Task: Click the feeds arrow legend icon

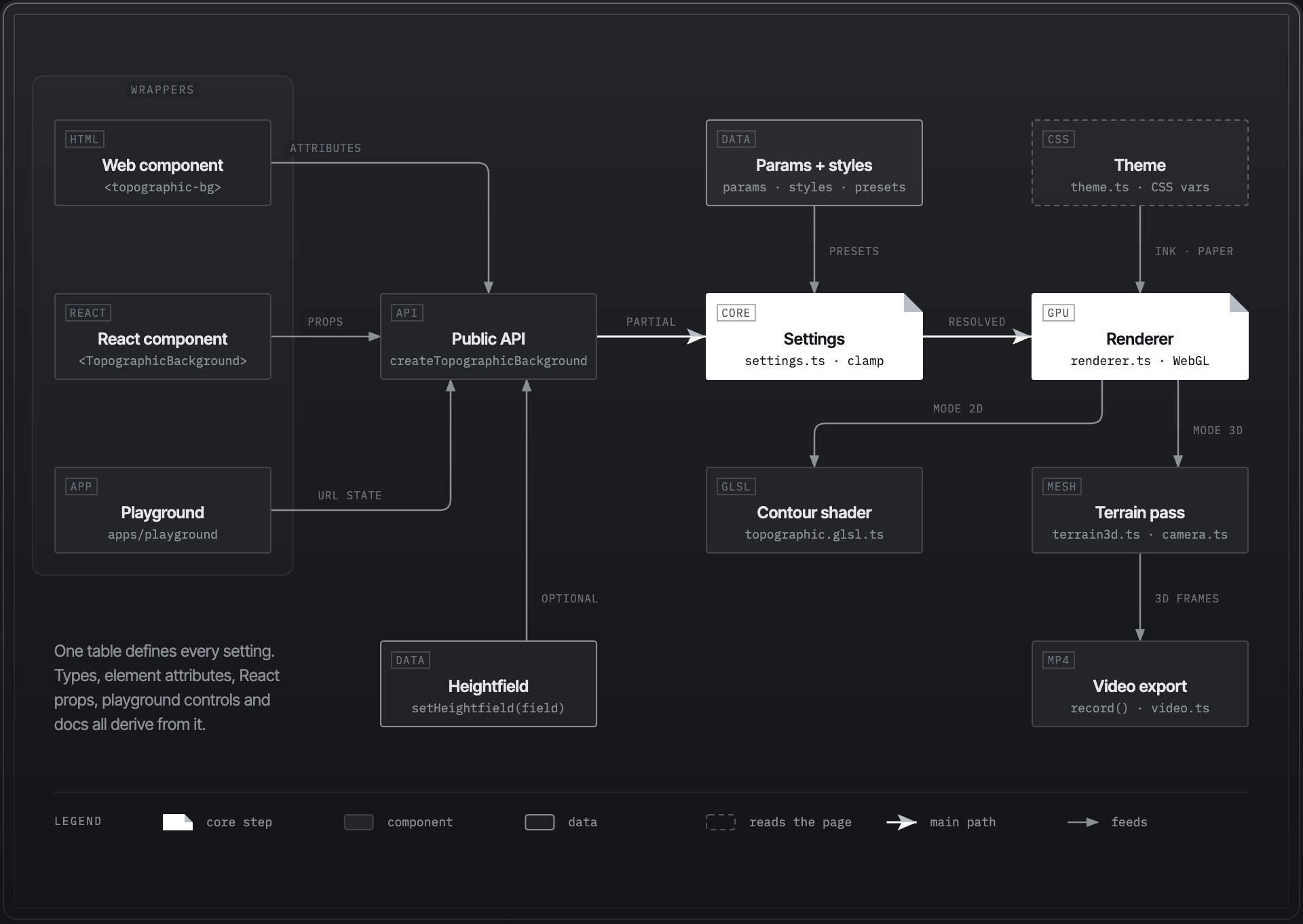Action: point(1083,822)
